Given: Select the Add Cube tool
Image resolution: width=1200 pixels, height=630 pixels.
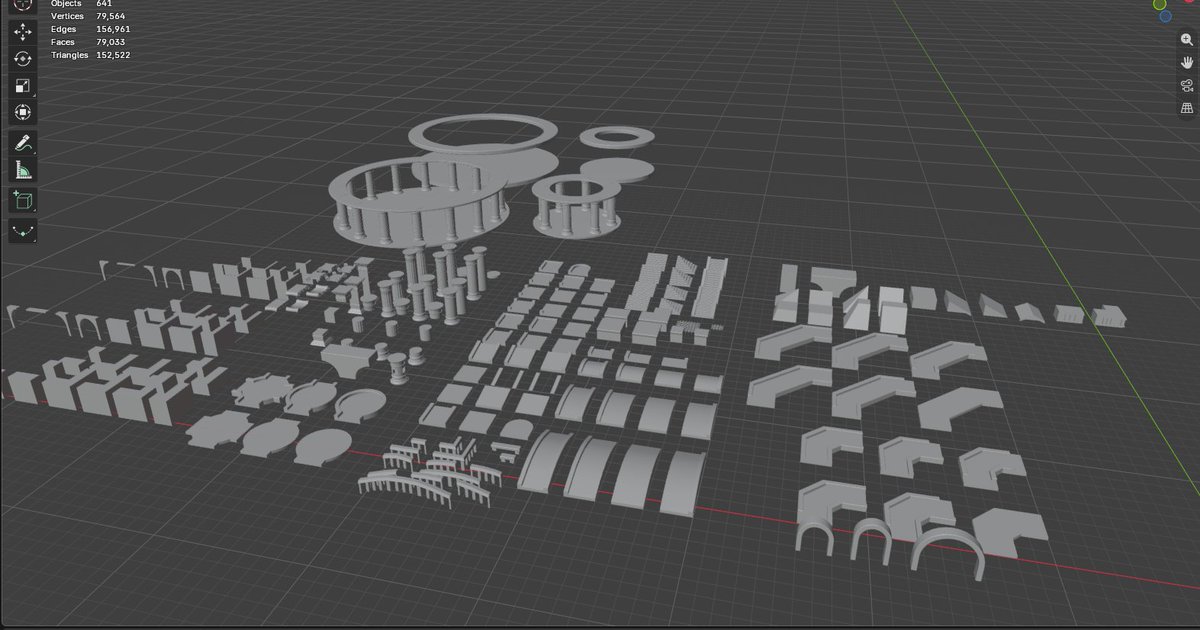Looking at the screenshot, I should coord(23,200).
